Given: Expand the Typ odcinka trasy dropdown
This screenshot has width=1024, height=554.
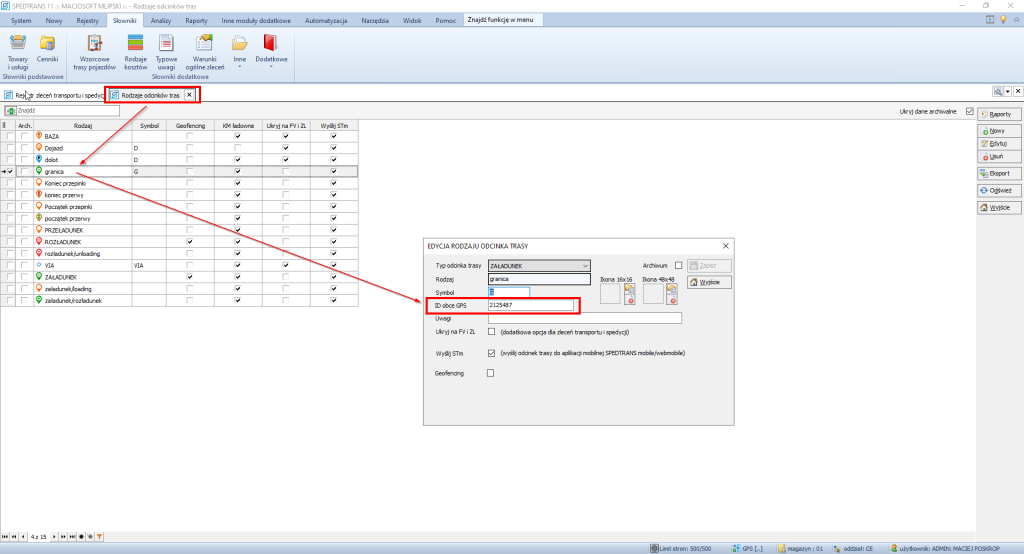Looking at the screenshot, I should click(585, 266).
